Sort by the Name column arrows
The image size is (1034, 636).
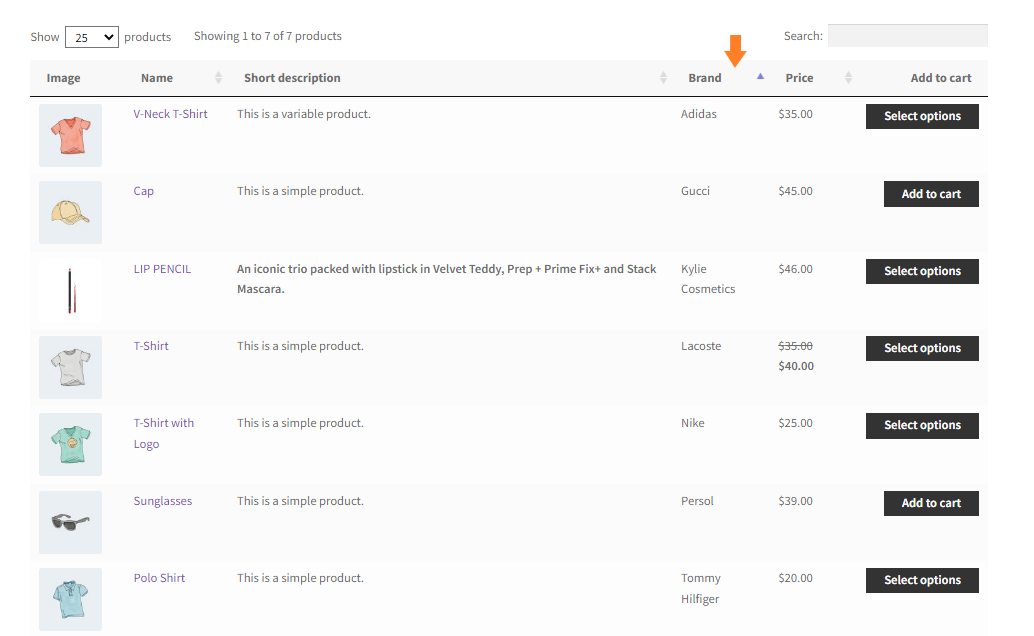click(218, 78)
